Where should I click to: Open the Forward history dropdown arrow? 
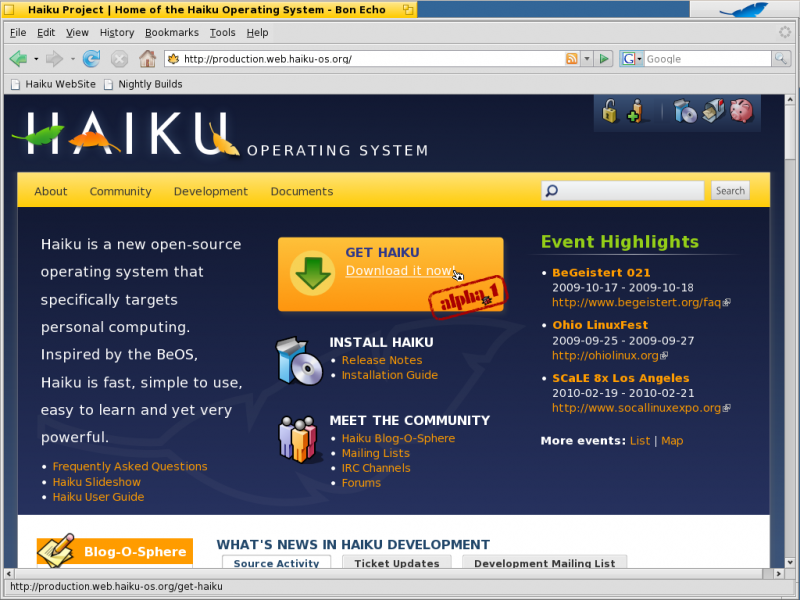[72, 59]
